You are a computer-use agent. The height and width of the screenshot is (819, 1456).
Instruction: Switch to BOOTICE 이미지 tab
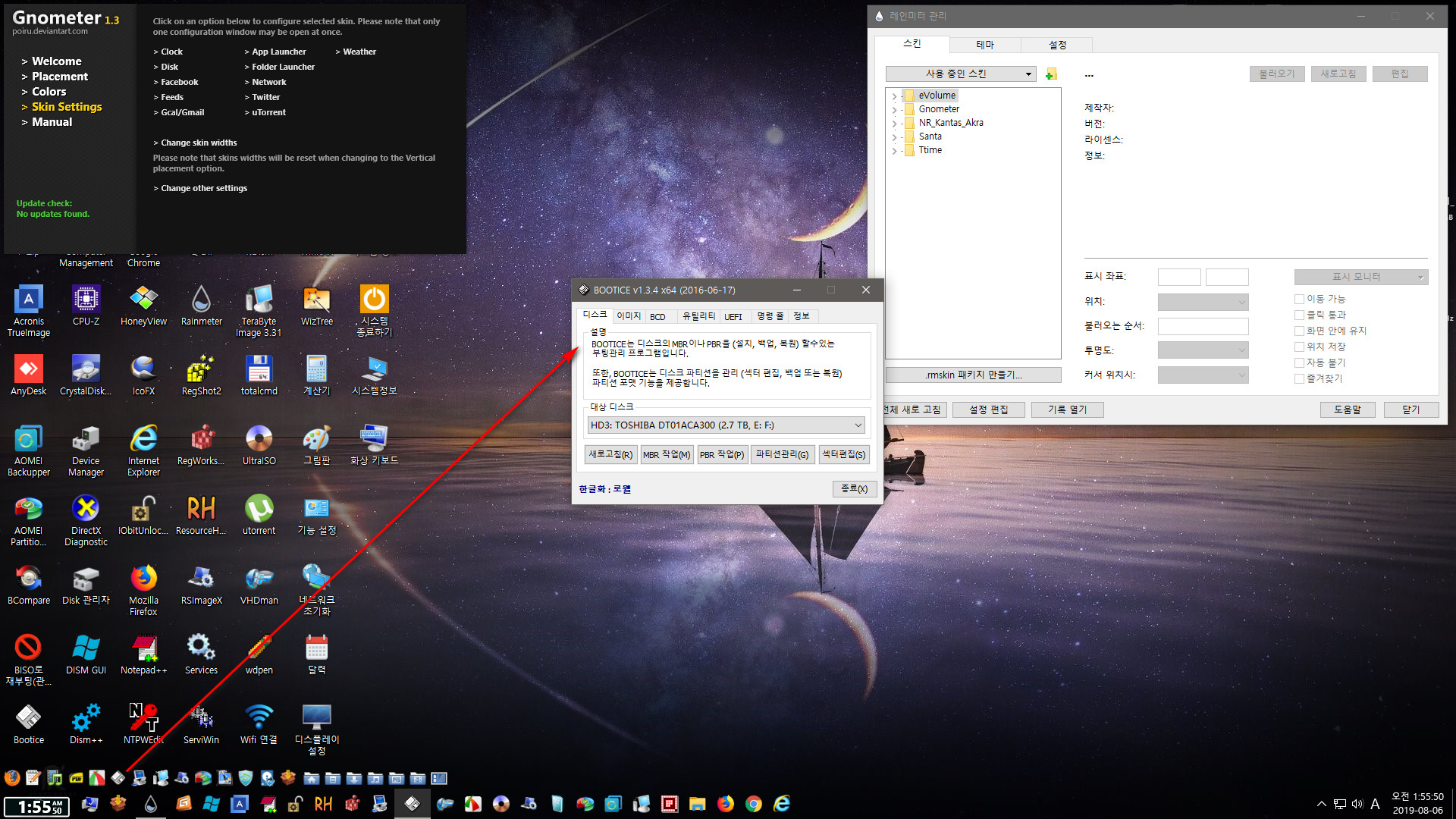628,316
